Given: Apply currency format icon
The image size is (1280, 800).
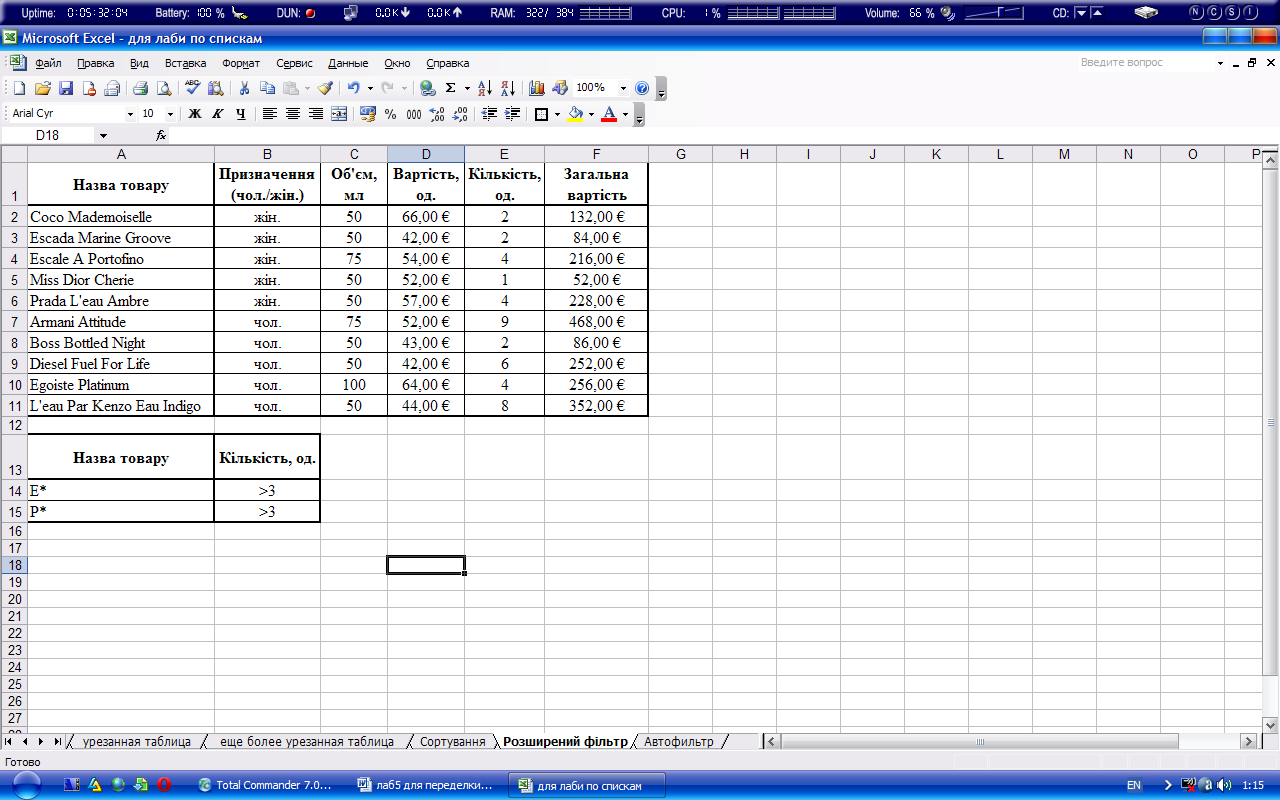Looking at the screenshot, I should [x=367, y=114].
